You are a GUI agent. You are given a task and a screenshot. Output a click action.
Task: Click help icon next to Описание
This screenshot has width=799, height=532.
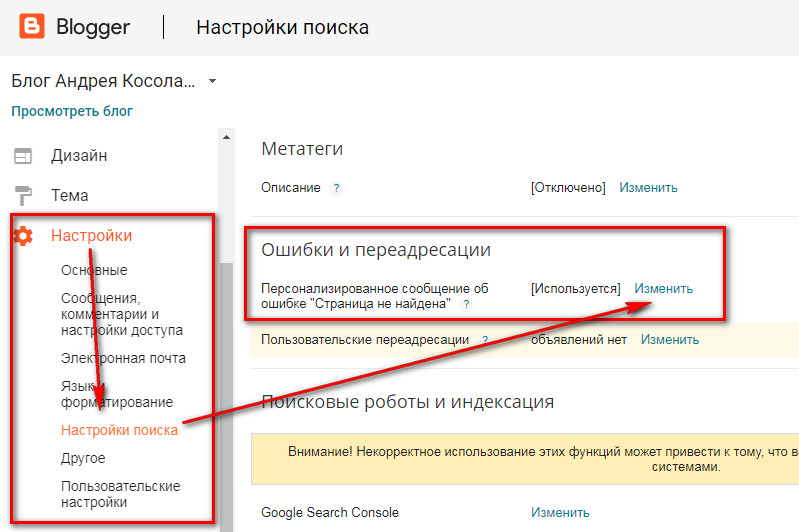pos(336,188)
